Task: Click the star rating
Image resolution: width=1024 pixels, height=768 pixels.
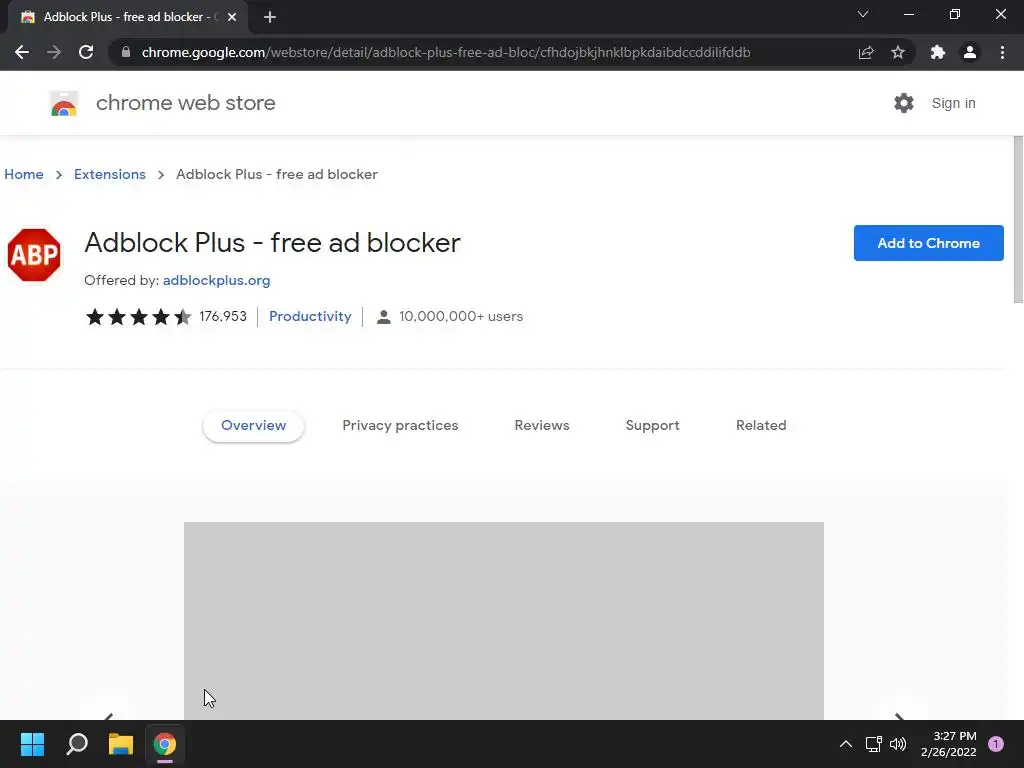Action: click(x=138, y=317)
